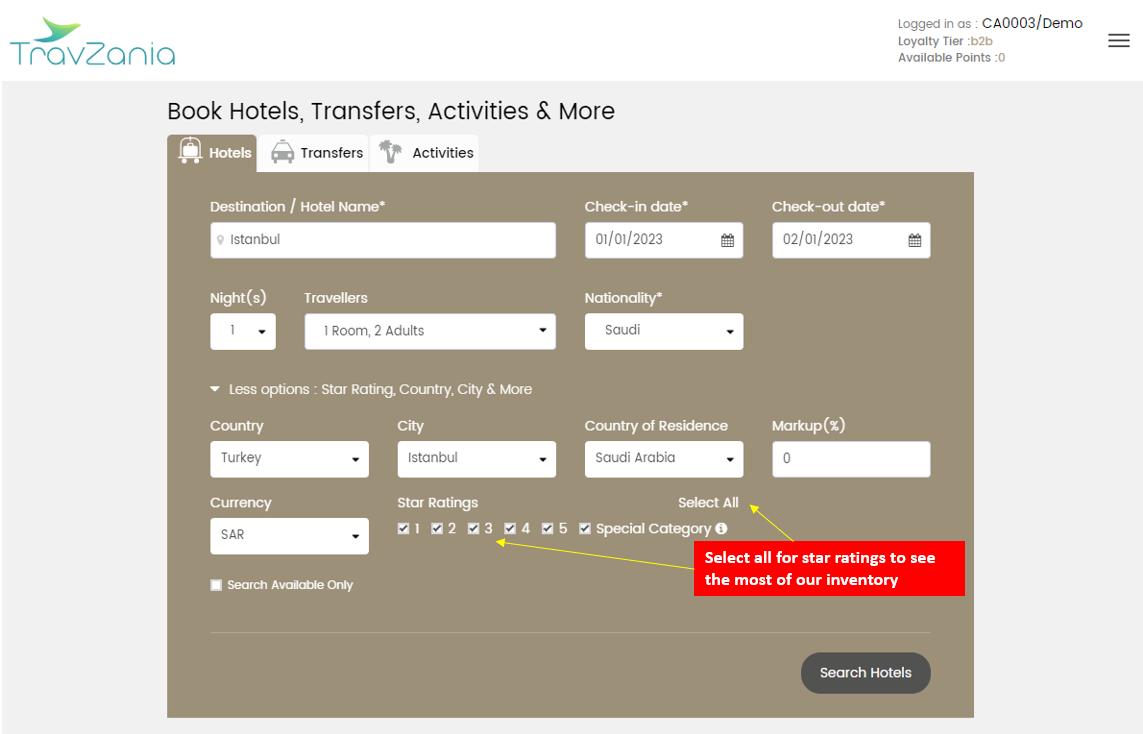Click the Activities palm tree icon
Viewport: 1143px width, 734px height.
pos(391,152)
